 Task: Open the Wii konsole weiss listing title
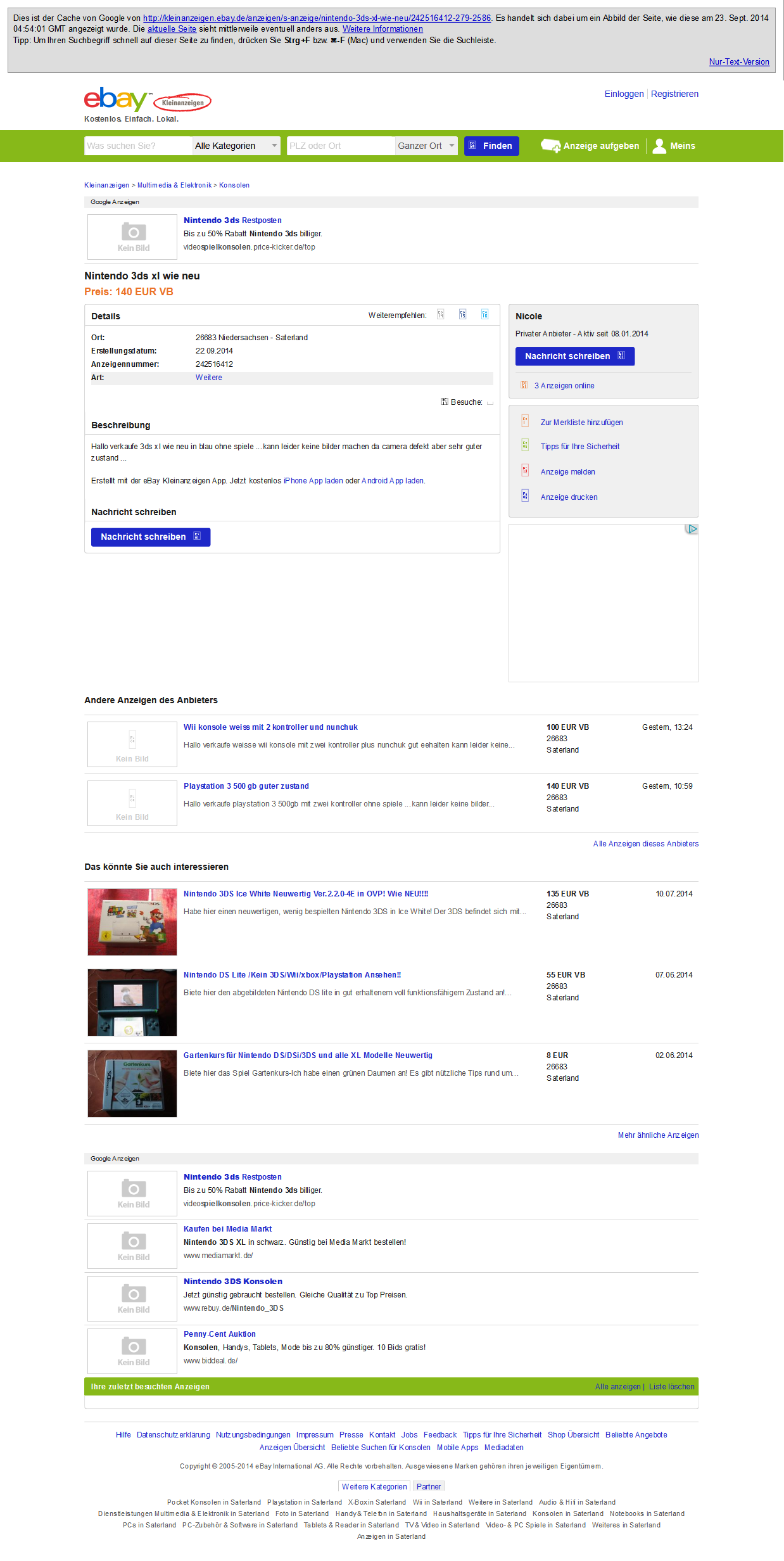coord(270,727)
